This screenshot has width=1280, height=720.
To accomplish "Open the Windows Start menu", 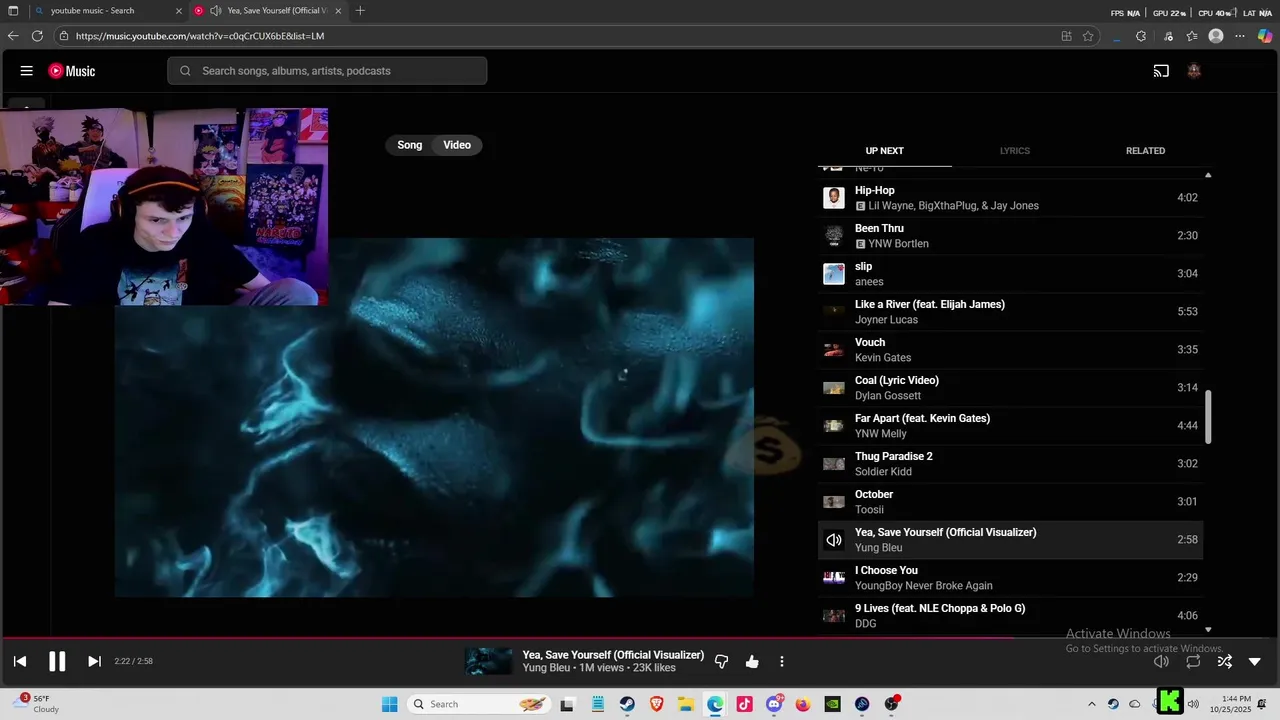I will pos(390,704).
